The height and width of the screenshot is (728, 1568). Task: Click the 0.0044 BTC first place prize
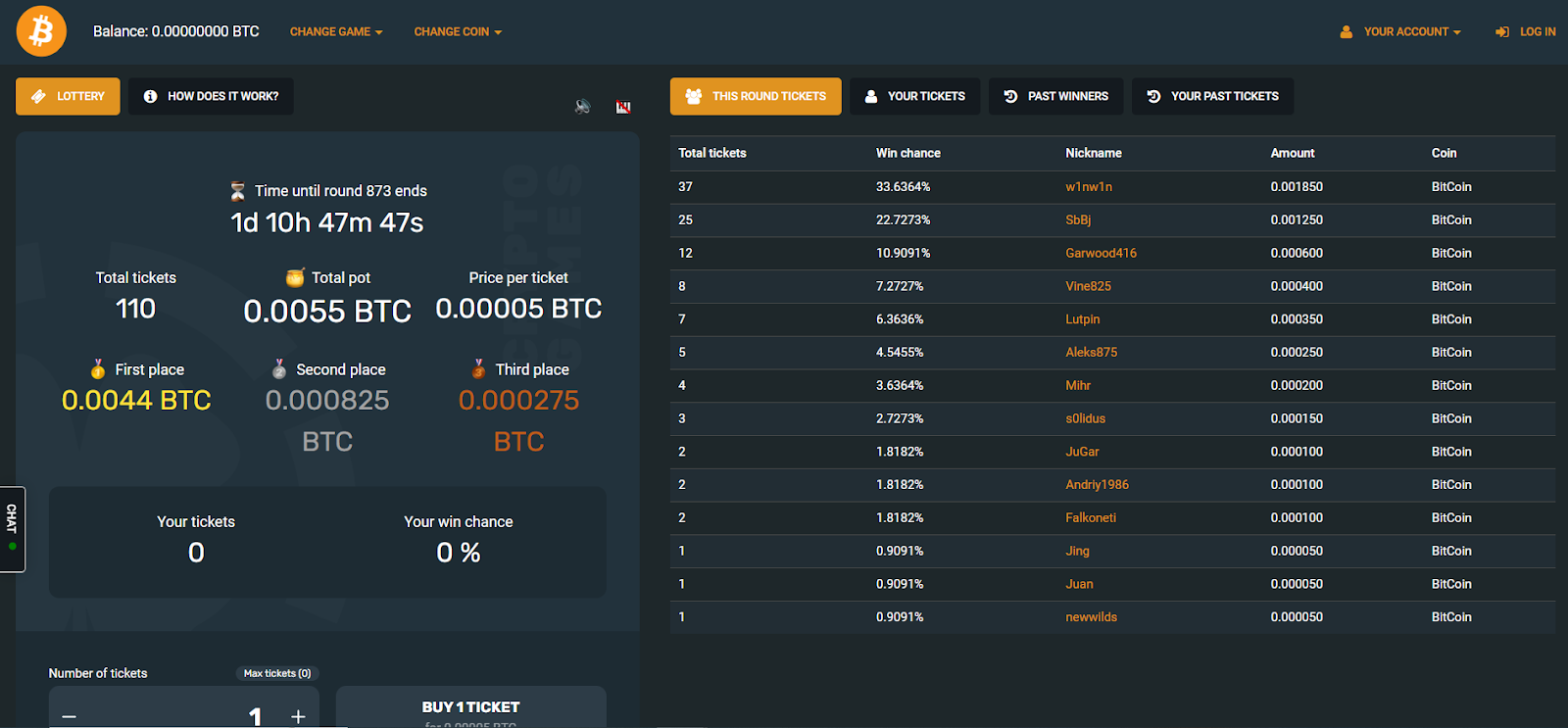(136, 401)
